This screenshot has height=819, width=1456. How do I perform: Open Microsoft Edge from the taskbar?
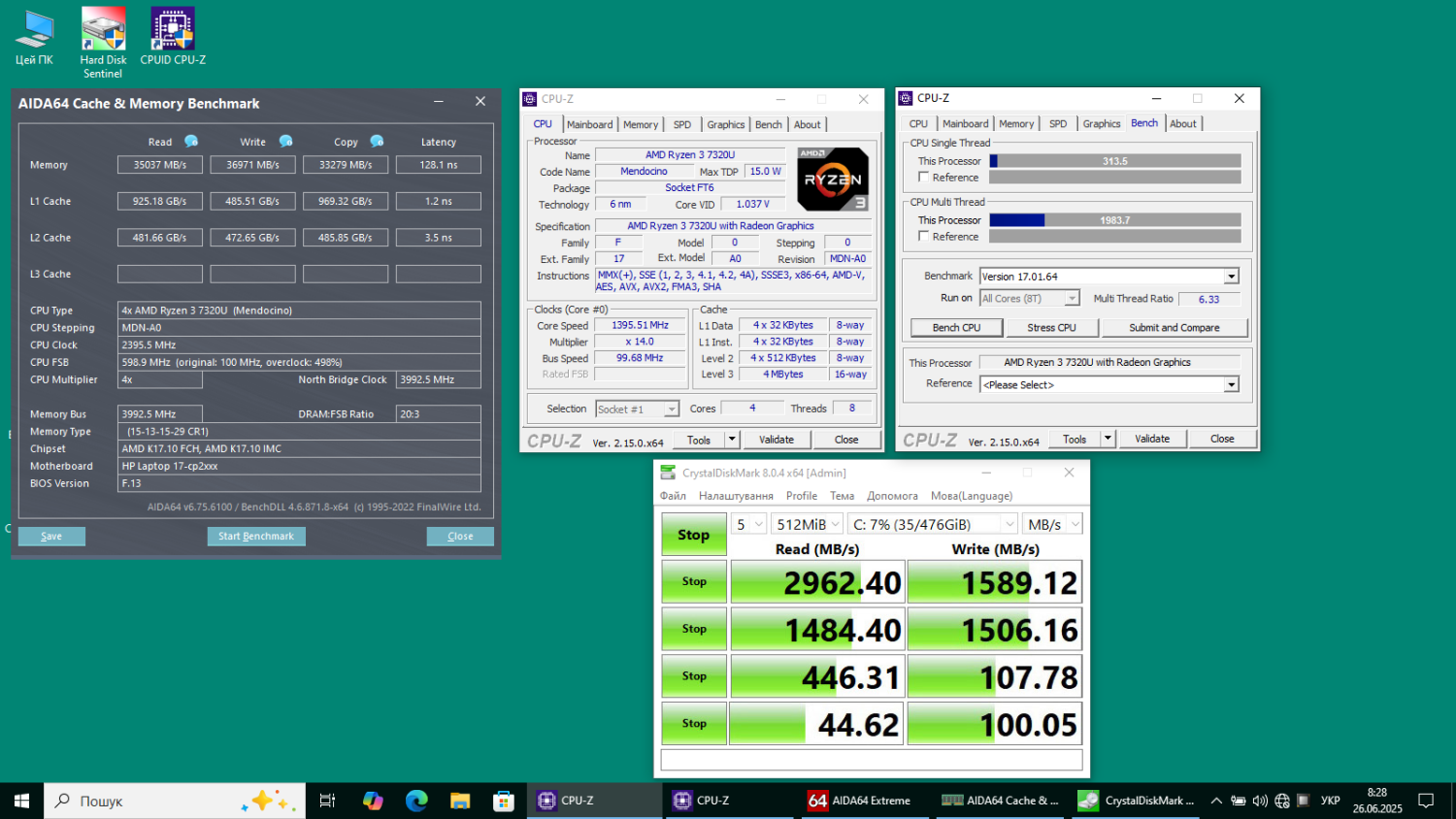(416, 801)
